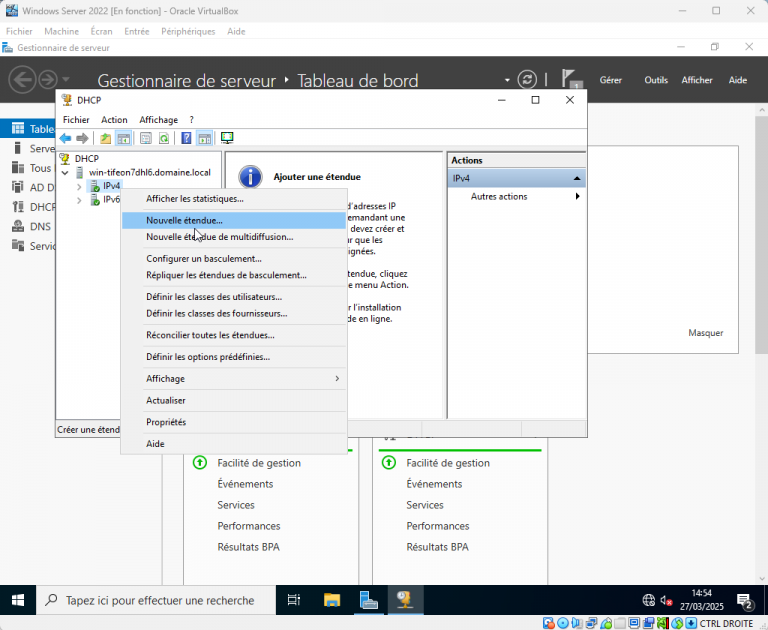Screen dimensions: 768x630
Task: Click the refresh icon in DHCP toolbar
Action: coord(164,138)
